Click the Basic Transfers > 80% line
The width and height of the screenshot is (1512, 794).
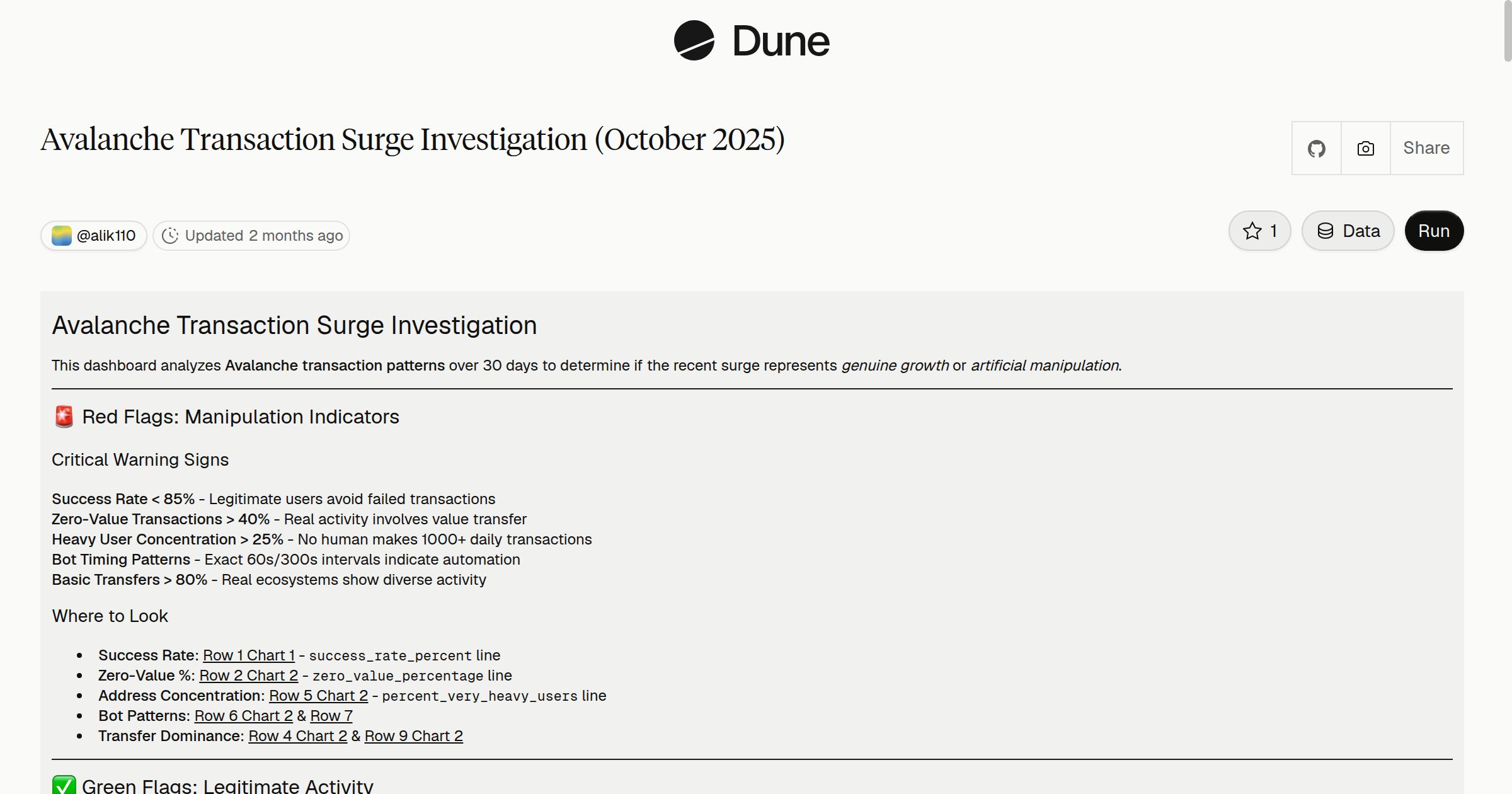[269, 580]
